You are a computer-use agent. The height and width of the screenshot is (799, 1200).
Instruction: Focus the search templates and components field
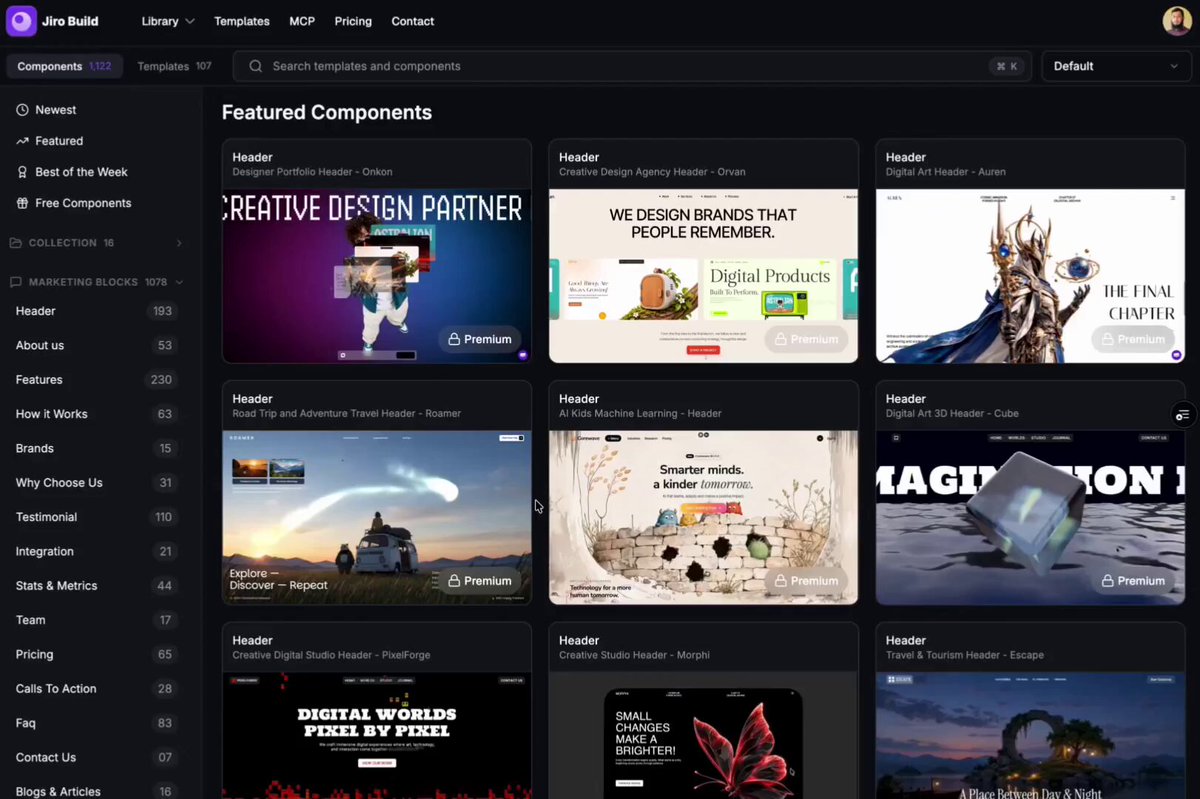632,66
